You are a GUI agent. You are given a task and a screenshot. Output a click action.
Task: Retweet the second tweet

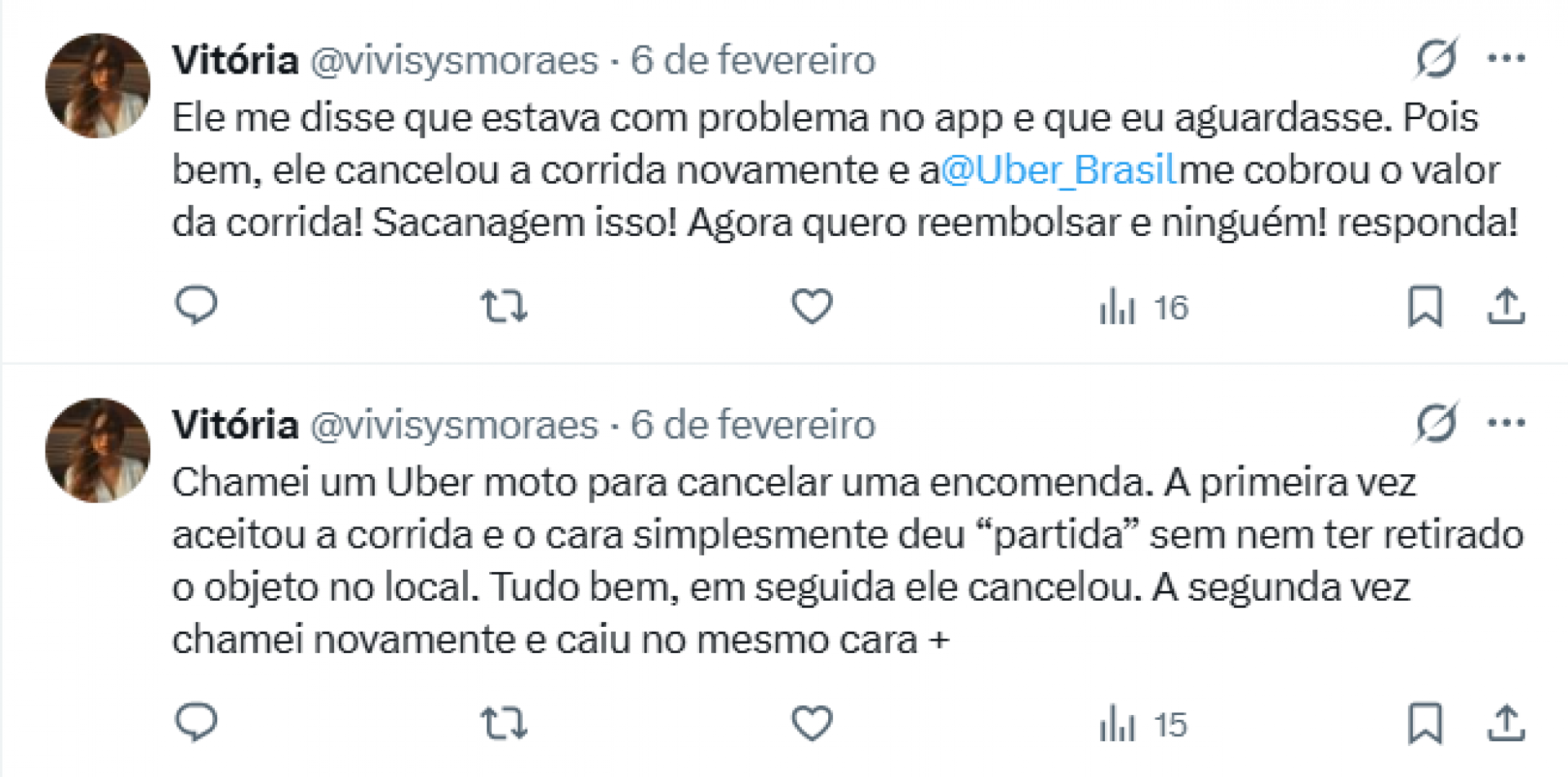pos(504,721)
